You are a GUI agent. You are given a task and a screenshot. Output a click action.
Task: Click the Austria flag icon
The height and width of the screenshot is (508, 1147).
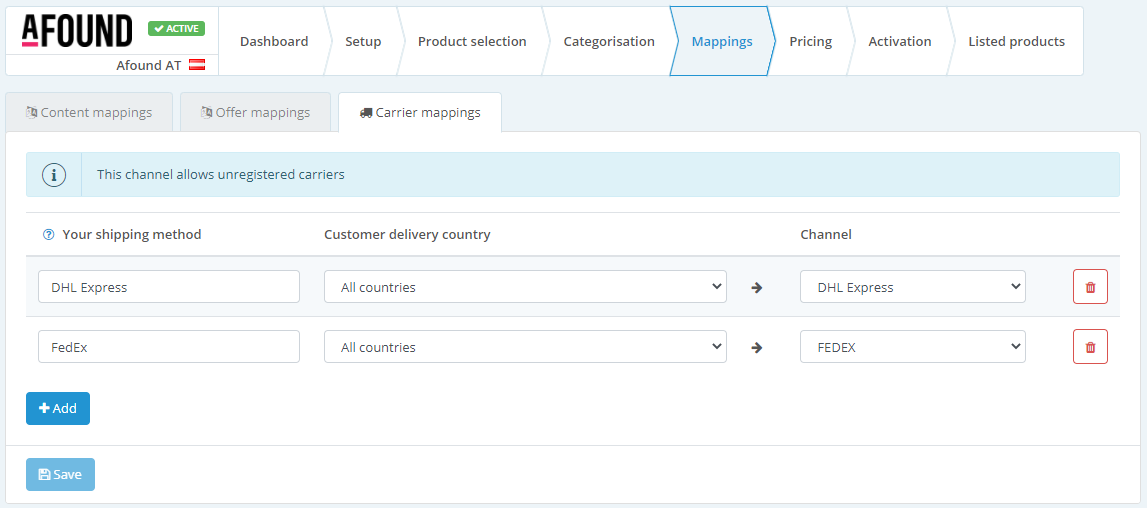197,64
